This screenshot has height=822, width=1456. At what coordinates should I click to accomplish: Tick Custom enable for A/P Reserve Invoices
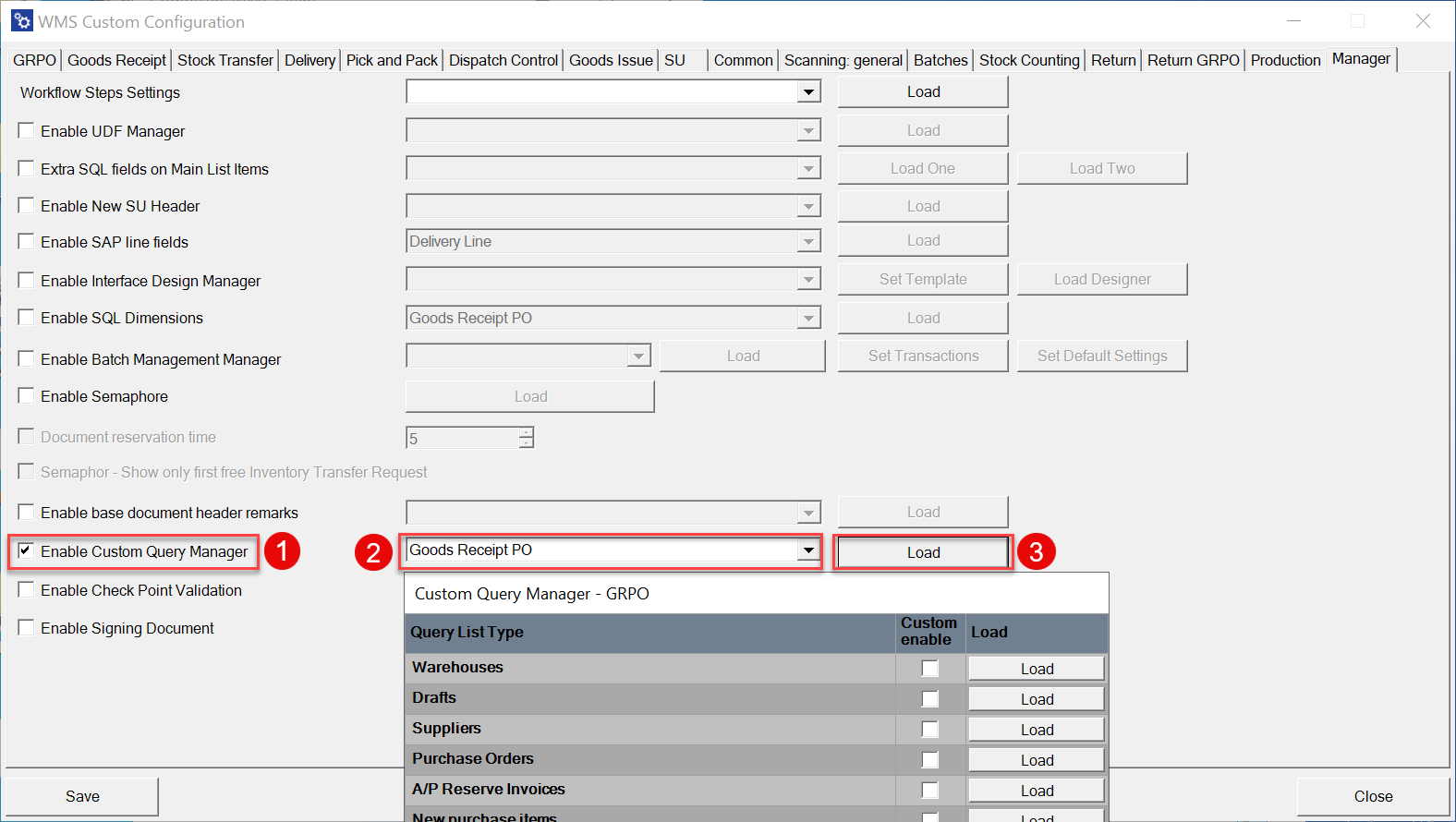pos(930,791)
